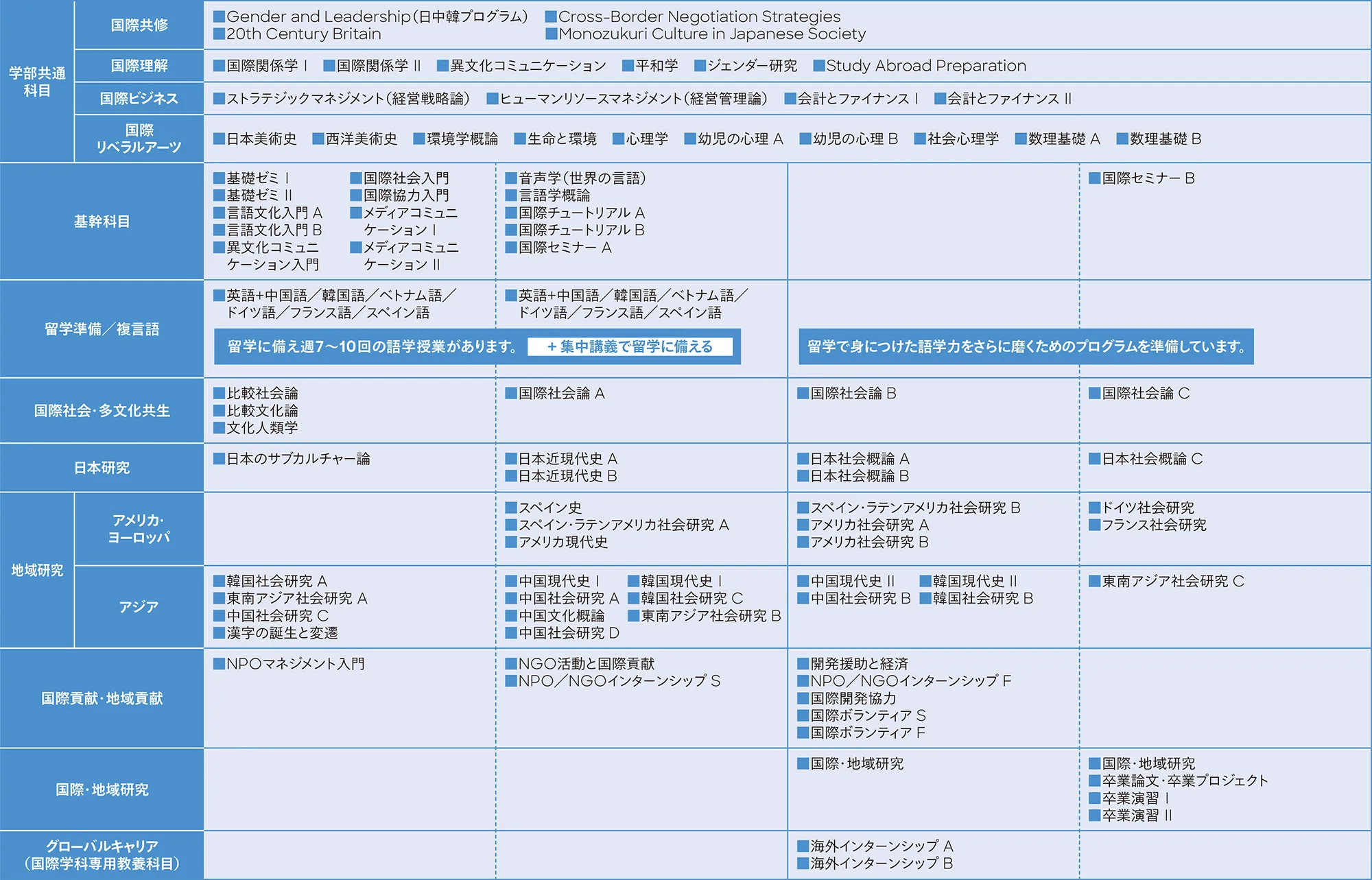Click the 国際リベラルアーツ category header
This screenshot has height=880, width=1372.
coord(139,139)
